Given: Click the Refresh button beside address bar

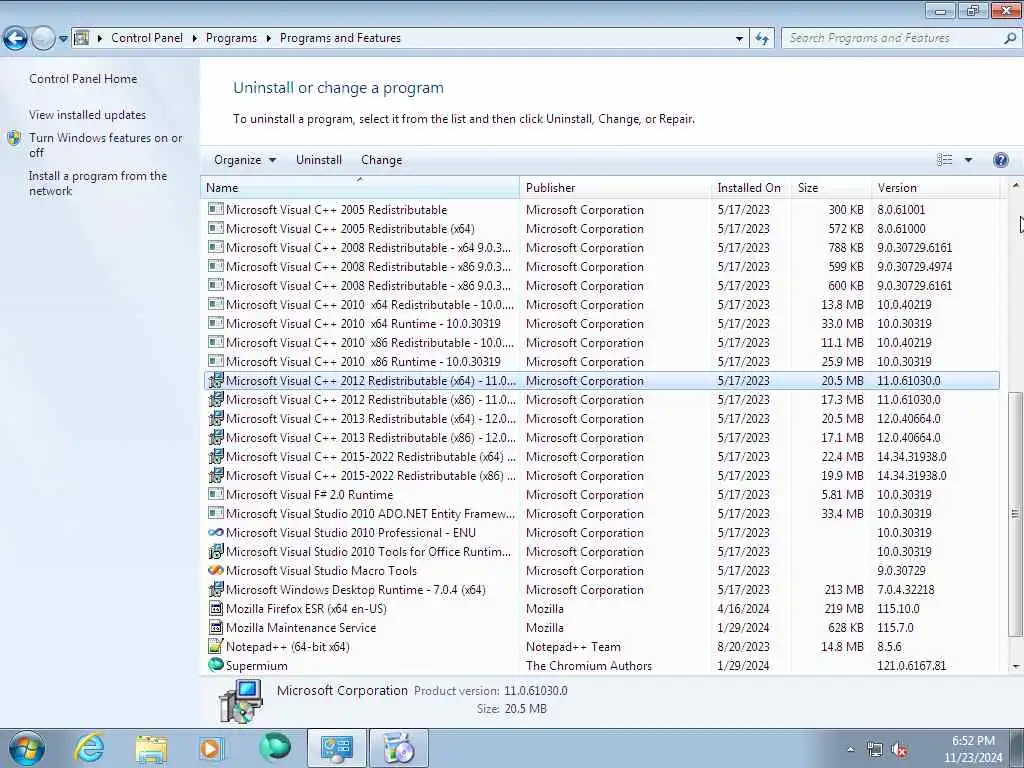Looking at the screenshot, I should 761,39.
